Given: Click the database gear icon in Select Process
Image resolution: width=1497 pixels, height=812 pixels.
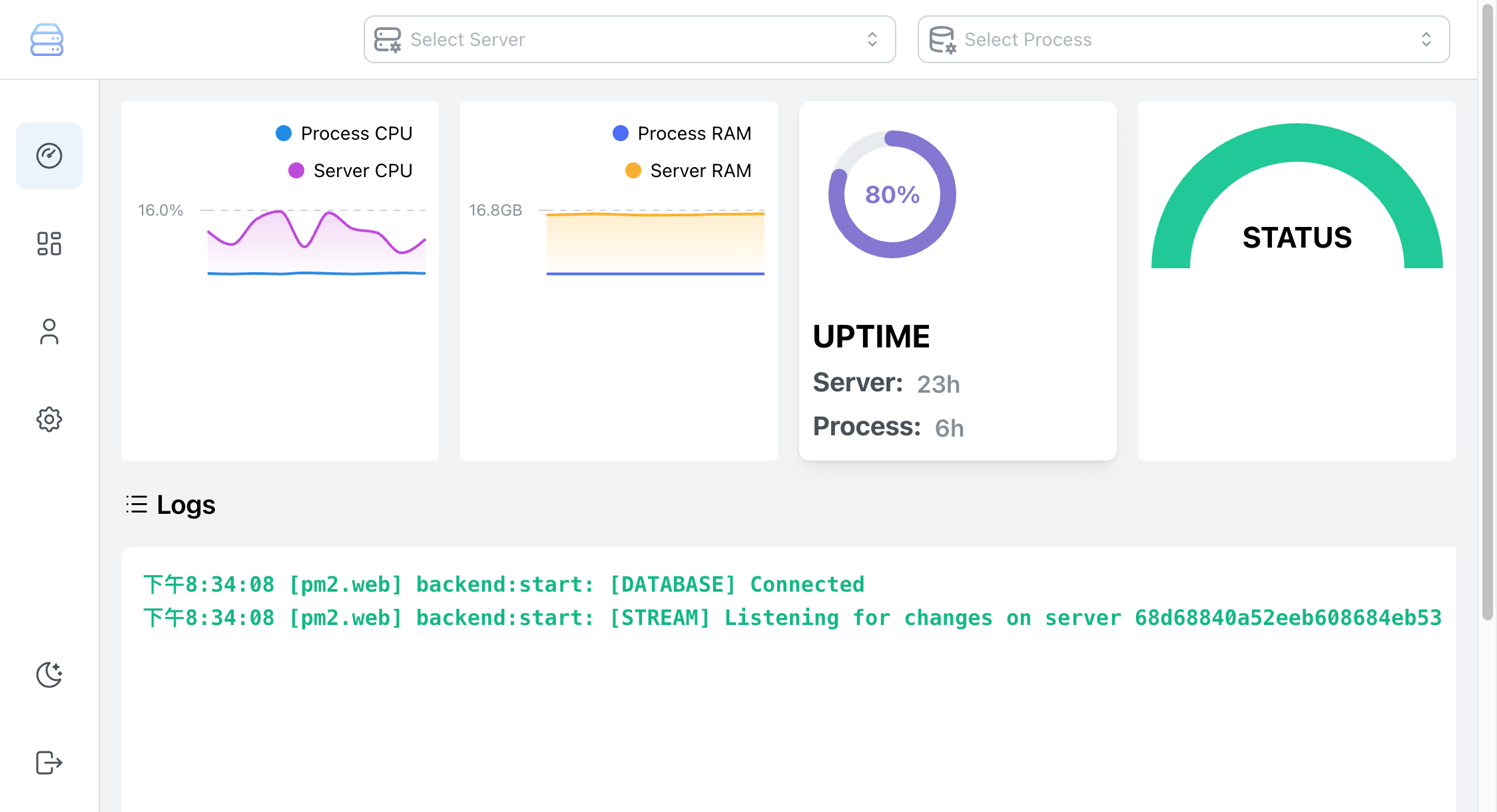Looking at the screenshot, I should [x=942, y=39].
